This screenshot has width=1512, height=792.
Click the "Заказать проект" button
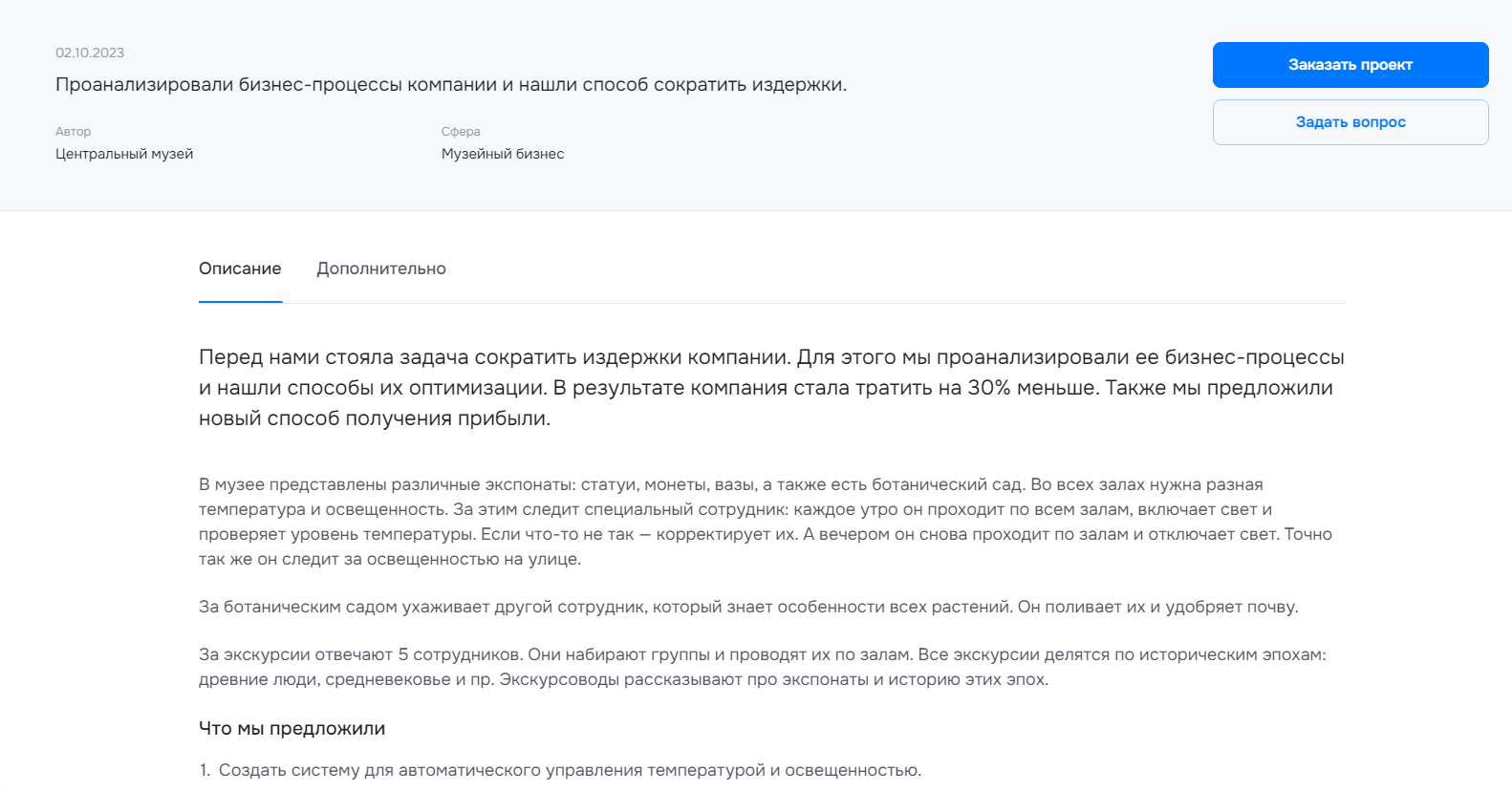pos(1350,65)
